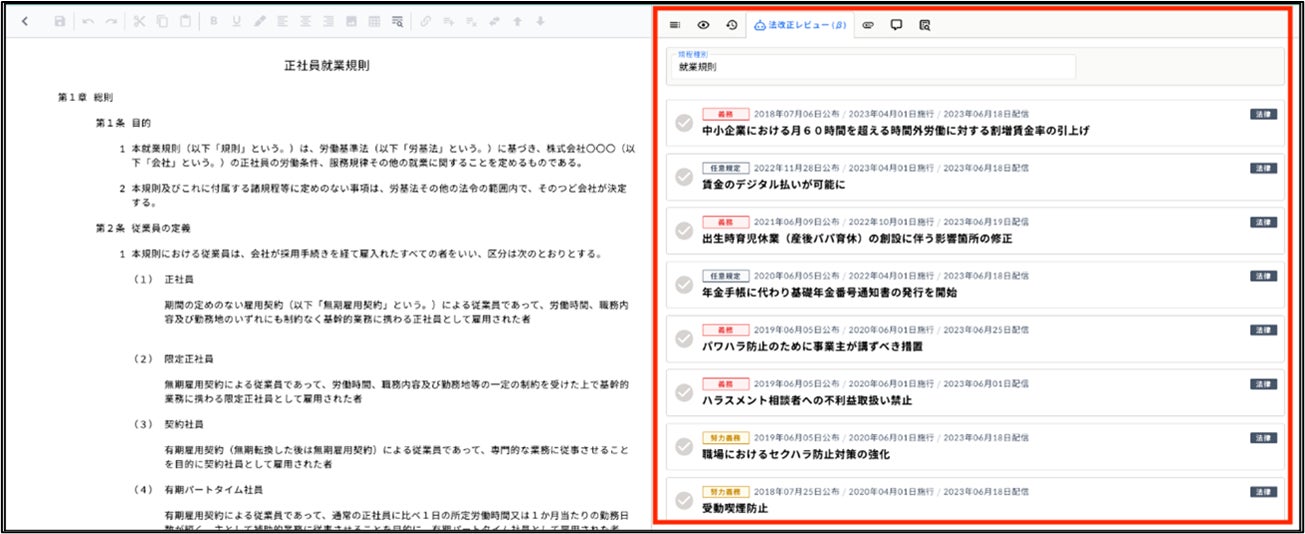Align text left
The width and height of the screenshot is (1305, 534).
point(283,21)
